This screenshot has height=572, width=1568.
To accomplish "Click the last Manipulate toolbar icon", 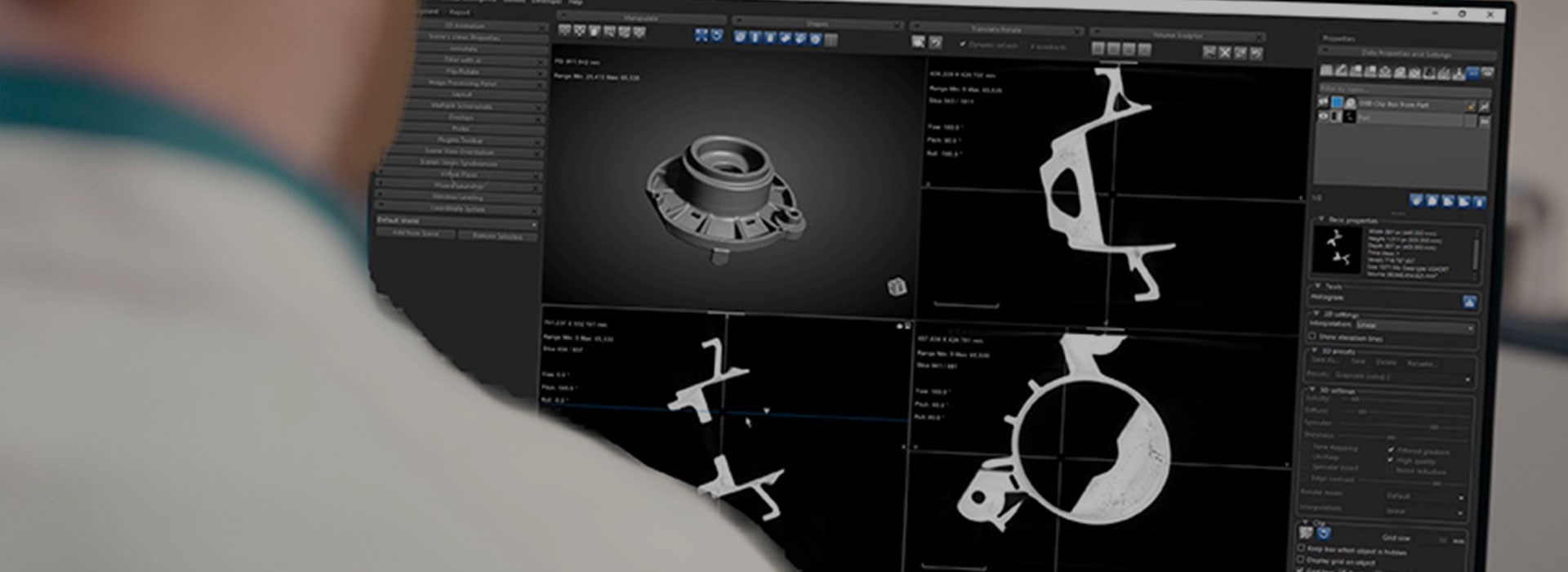I will point(639,32).
